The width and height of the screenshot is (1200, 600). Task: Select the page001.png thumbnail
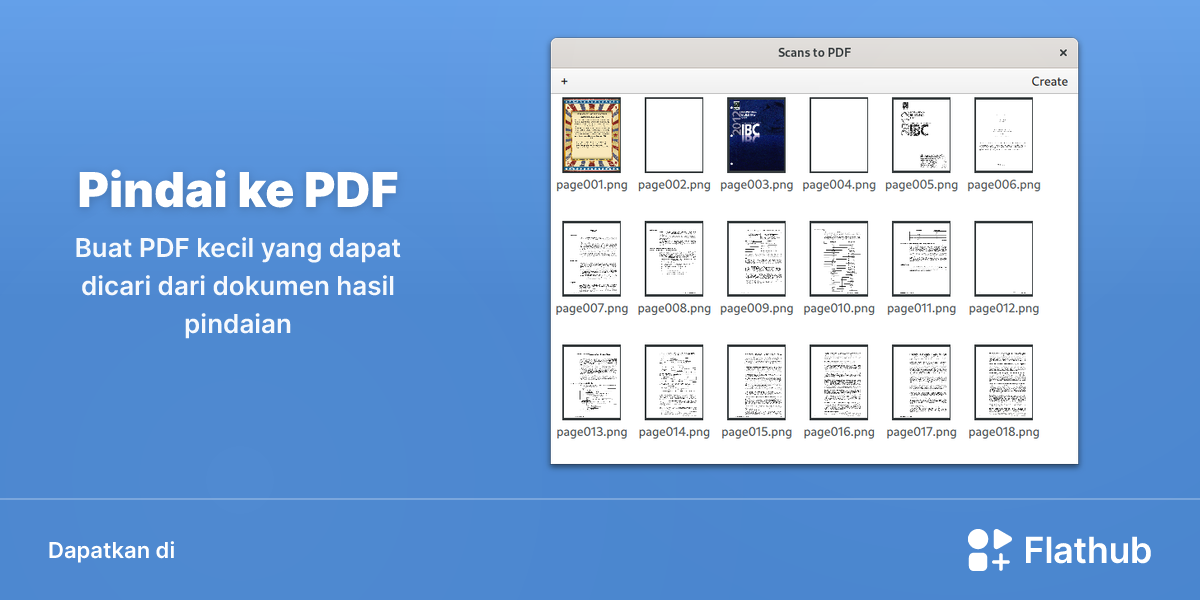tap(592, 135)
